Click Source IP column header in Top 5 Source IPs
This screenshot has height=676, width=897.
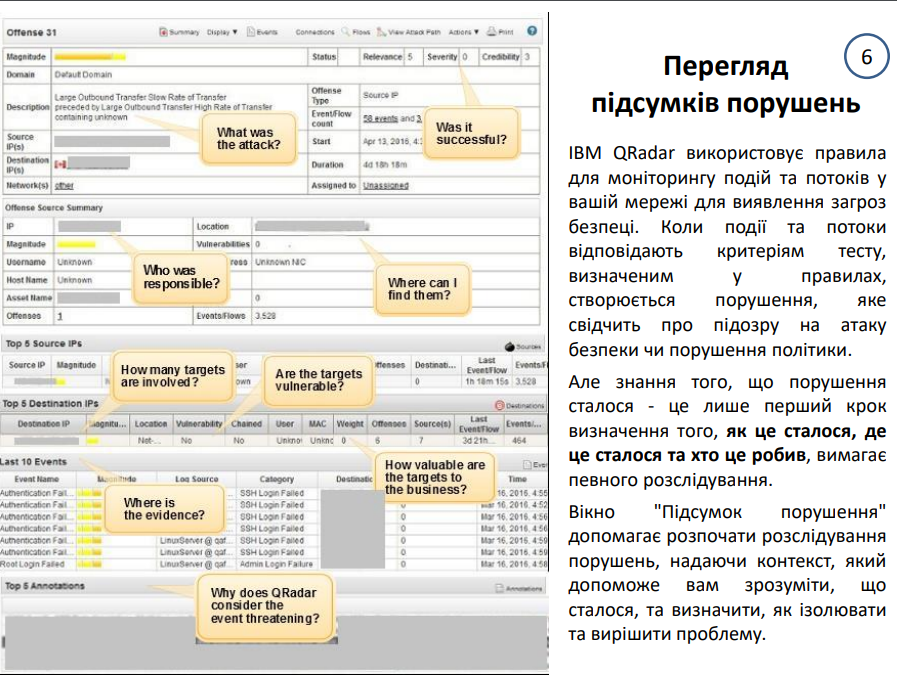pyautogui.click(x=27, y=365)
